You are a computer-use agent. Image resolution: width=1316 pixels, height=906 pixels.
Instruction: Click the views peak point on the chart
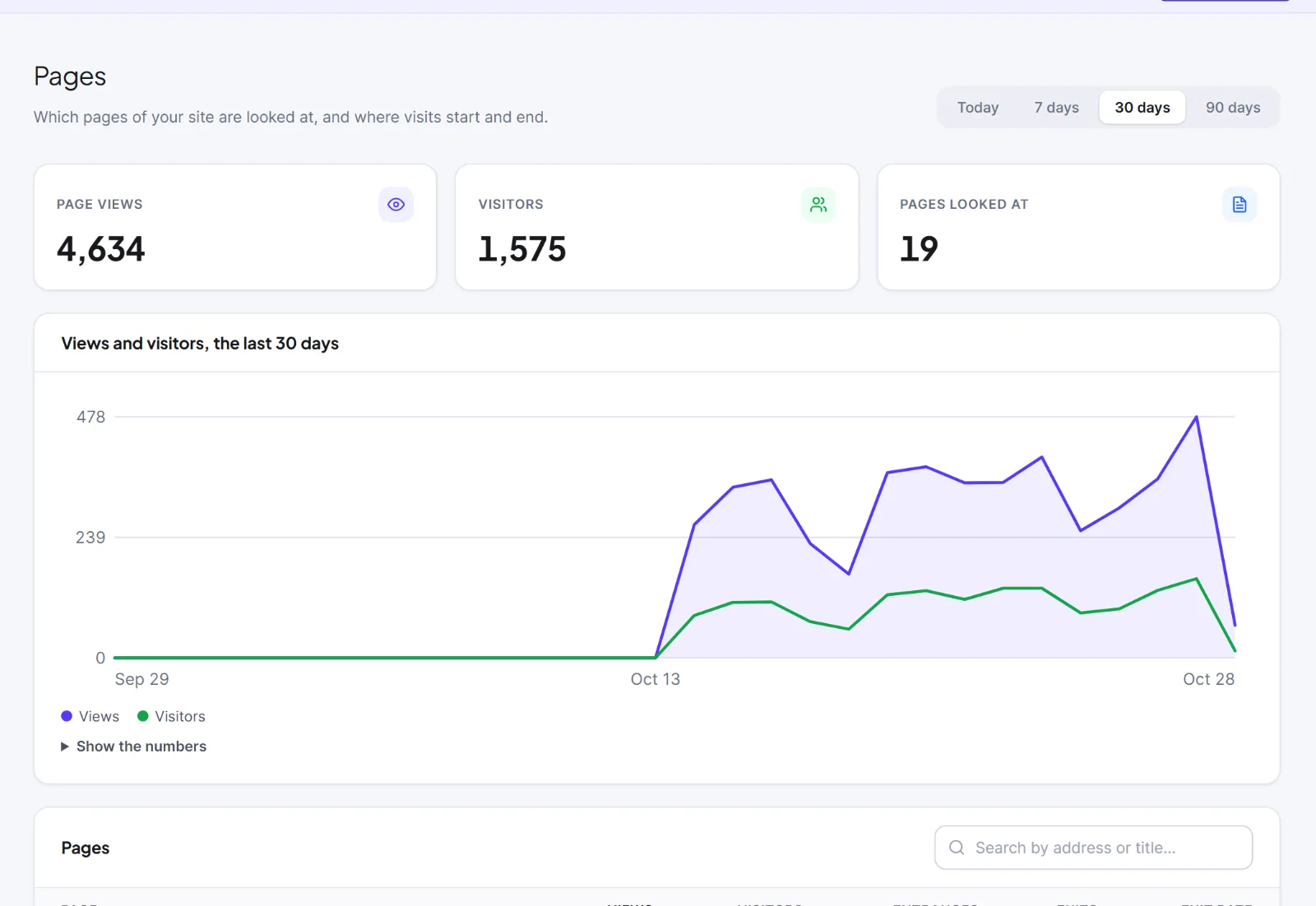tap(1196, 417)
